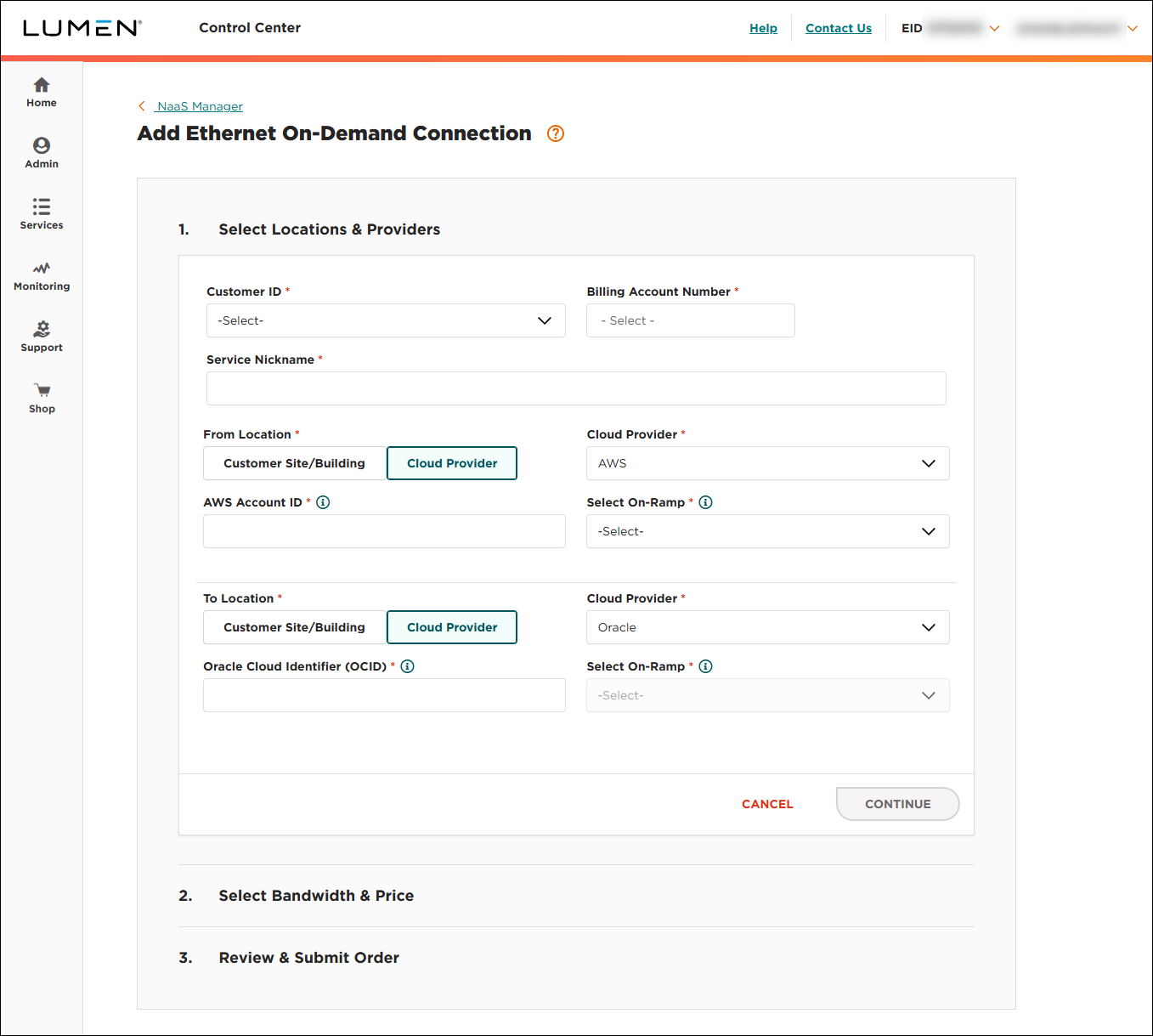This screenshot has width=1153, height=1036.
Task: Show info for From Select On-Ramp
Action: [x=705, y=502]
